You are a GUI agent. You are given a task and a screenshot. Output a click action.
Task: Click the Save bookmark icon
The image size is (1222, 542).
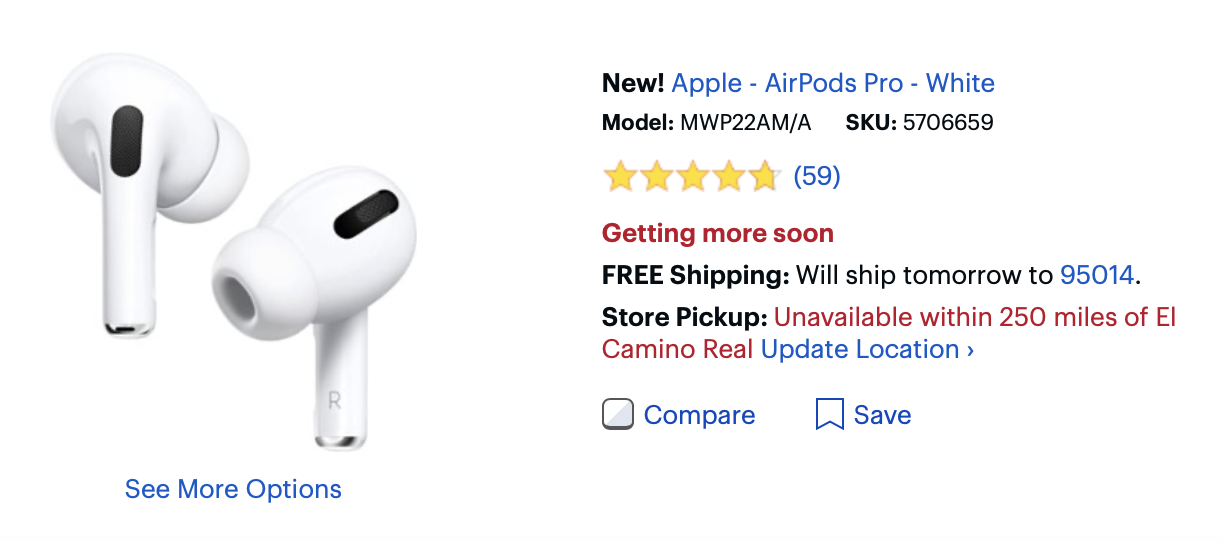coord(829,414)
